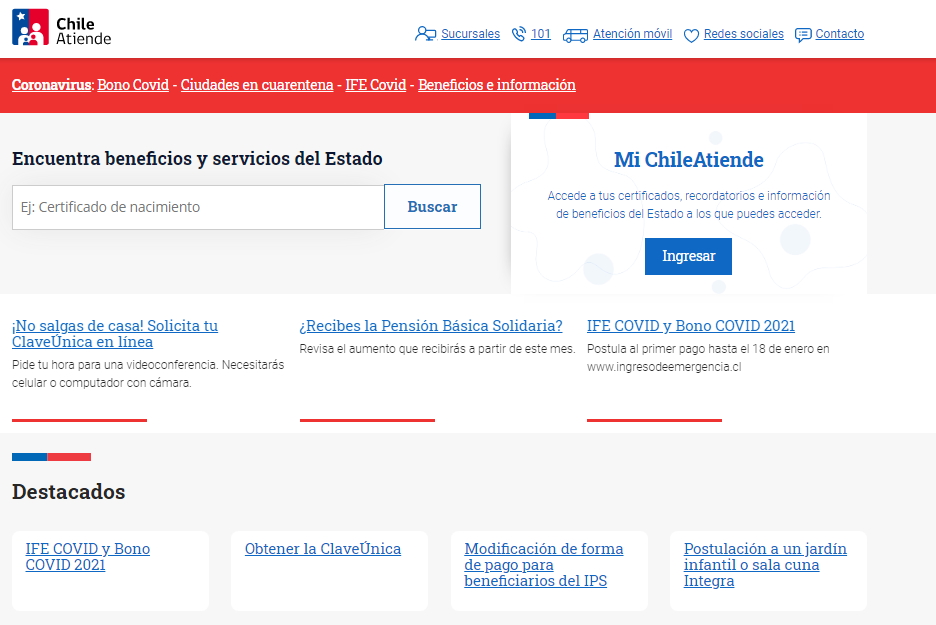
Task: Open Beneficios e información link
Action: point(497,85)
